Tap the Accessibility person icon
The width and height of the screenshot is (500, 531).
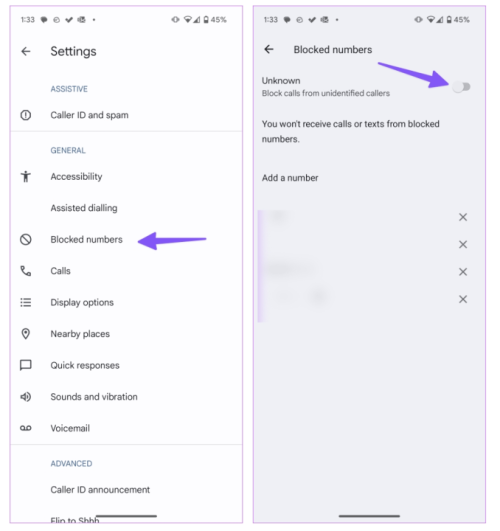click(x=26, y=176)
